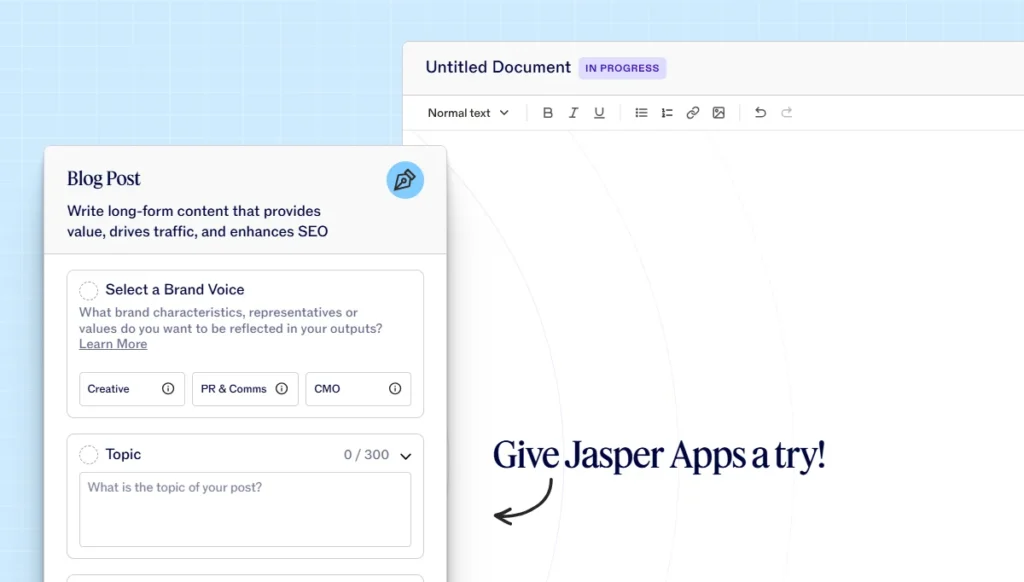Click the Blog Post pen icon

[x=405, y=180]
